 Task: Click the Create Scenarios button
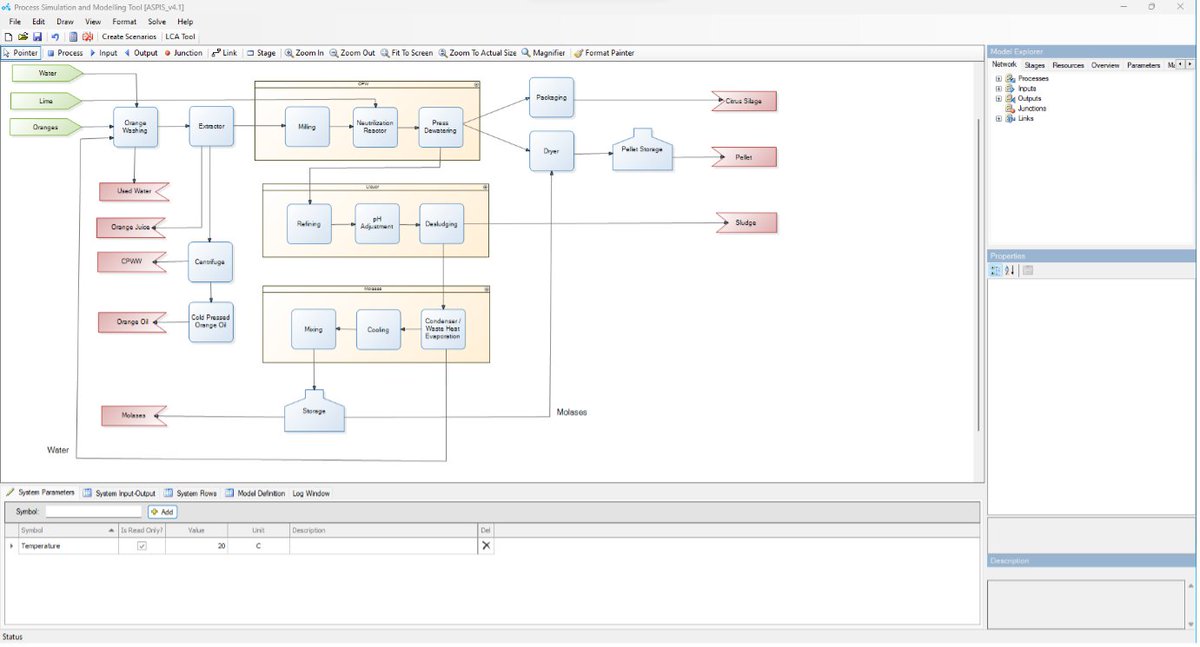click(x=129, y=37)
